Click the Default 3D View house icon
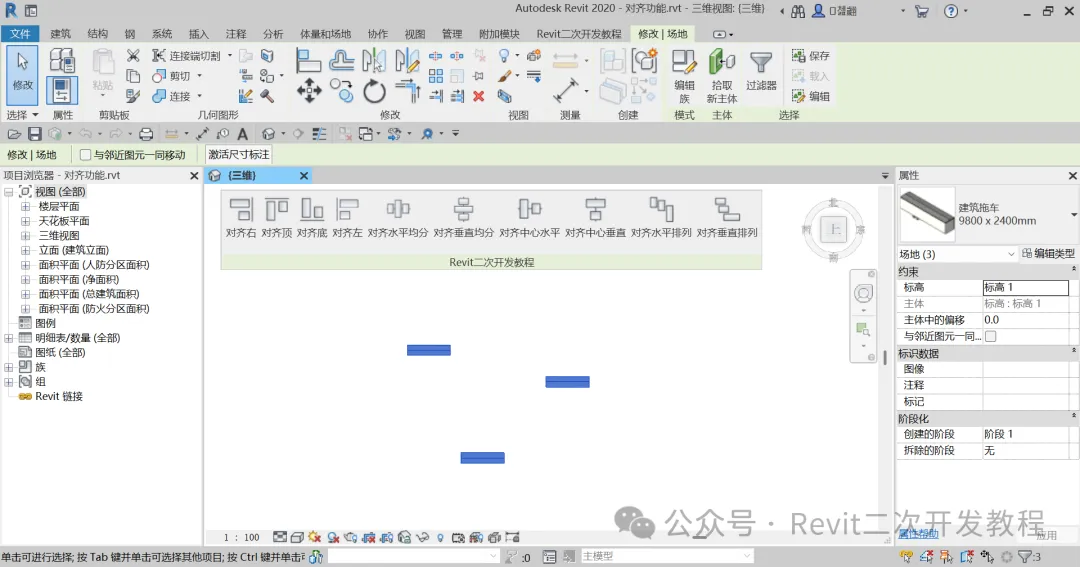The width and height of the screenshot is (1080, 567). [269, 134]
